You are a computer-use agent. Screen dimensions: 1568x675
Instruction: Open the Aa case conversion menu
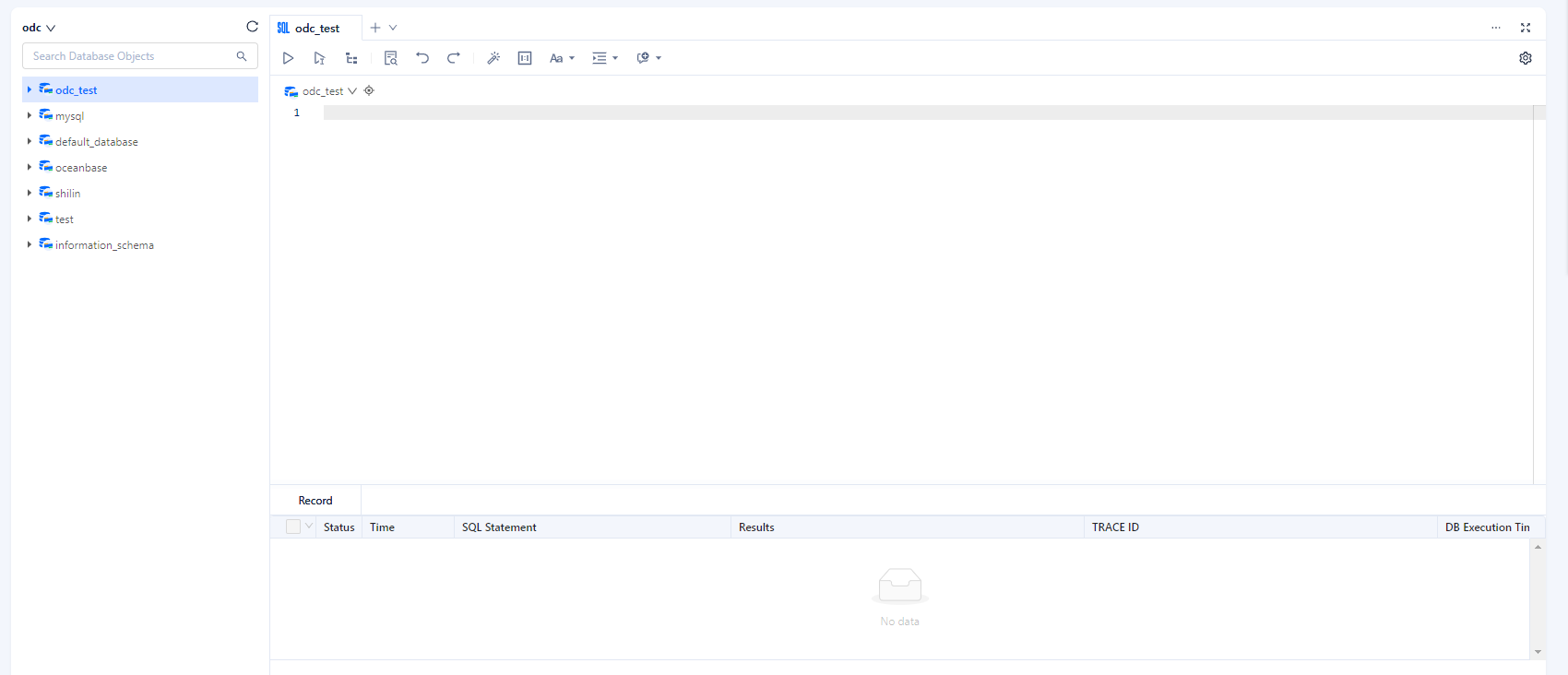[x=562, y=58]
